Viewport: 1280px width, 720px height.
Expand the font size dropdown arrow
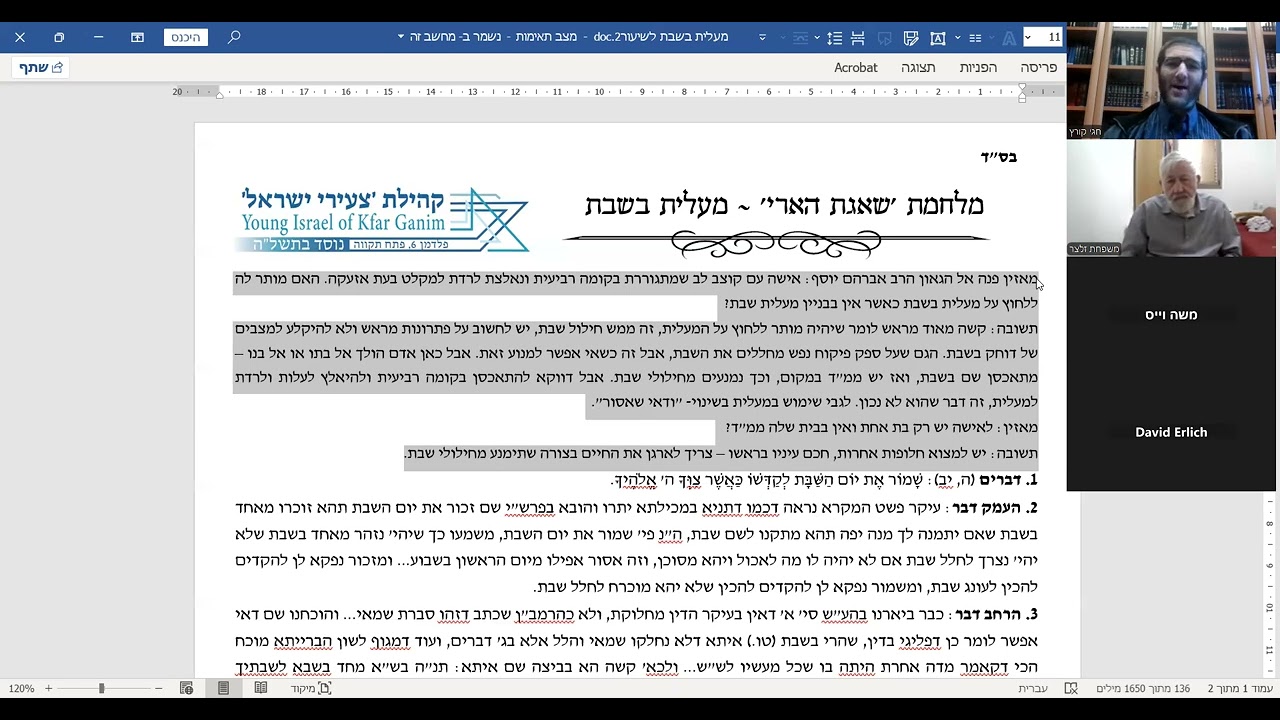(1028, 37)
